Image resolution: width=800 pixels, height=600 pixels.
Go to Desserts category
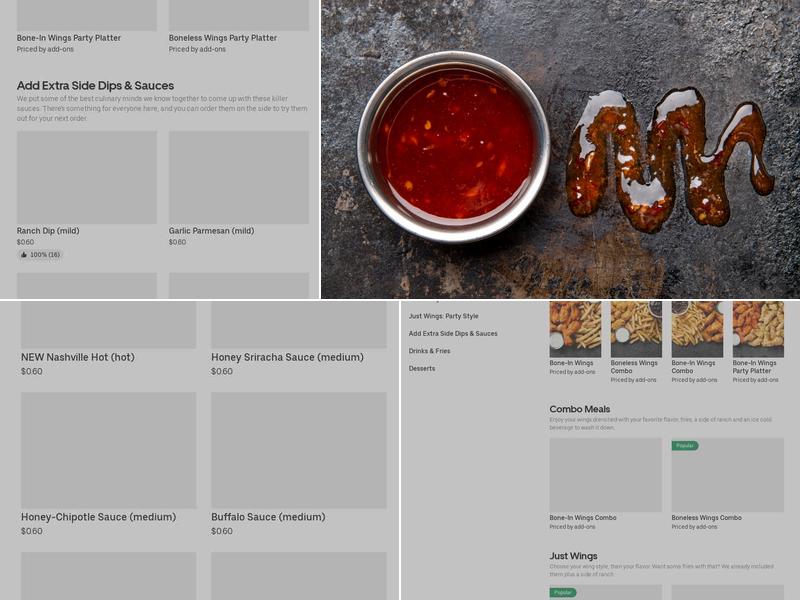422,368
